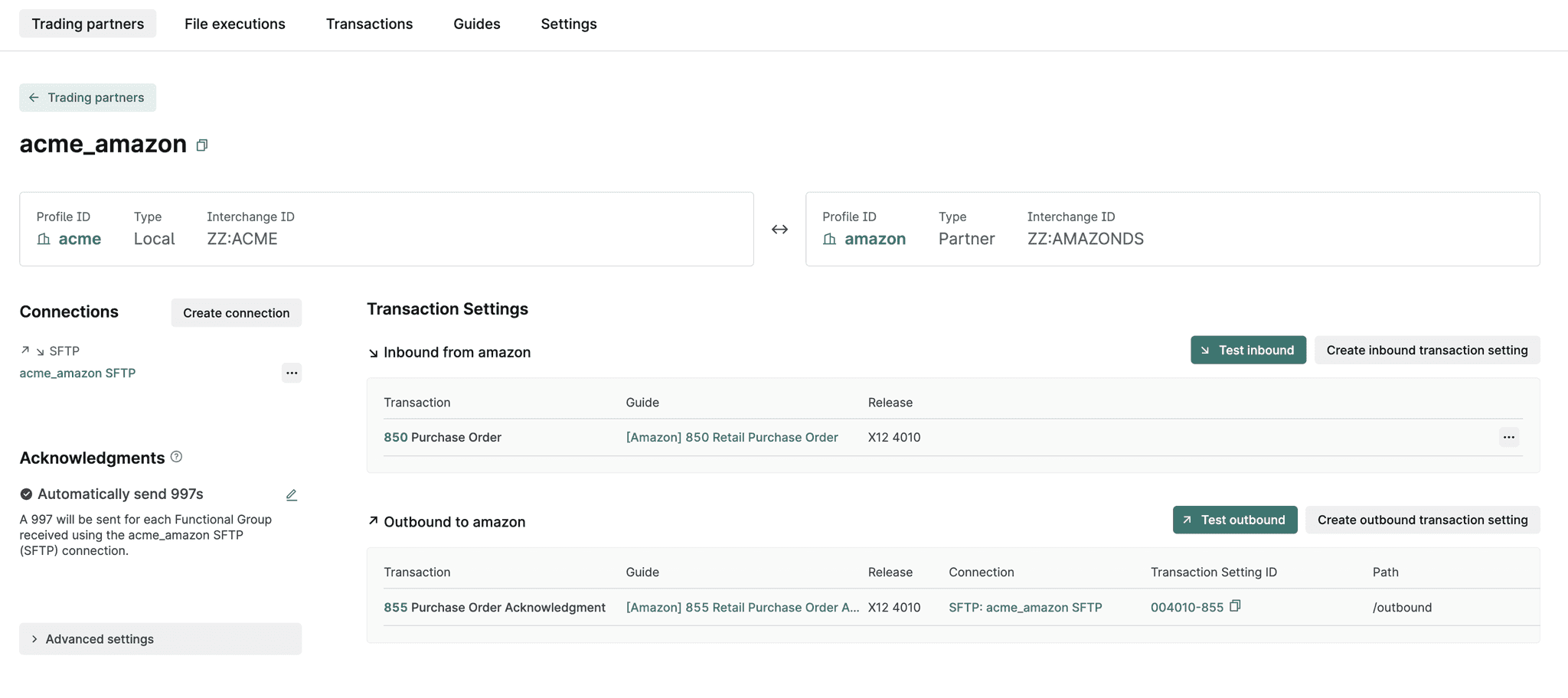Image resolution: width=1568 pixels, height=698 pixels.
Task: Open the Amazon 850 Retail Purchase Order guide
Action: point(731,437)
